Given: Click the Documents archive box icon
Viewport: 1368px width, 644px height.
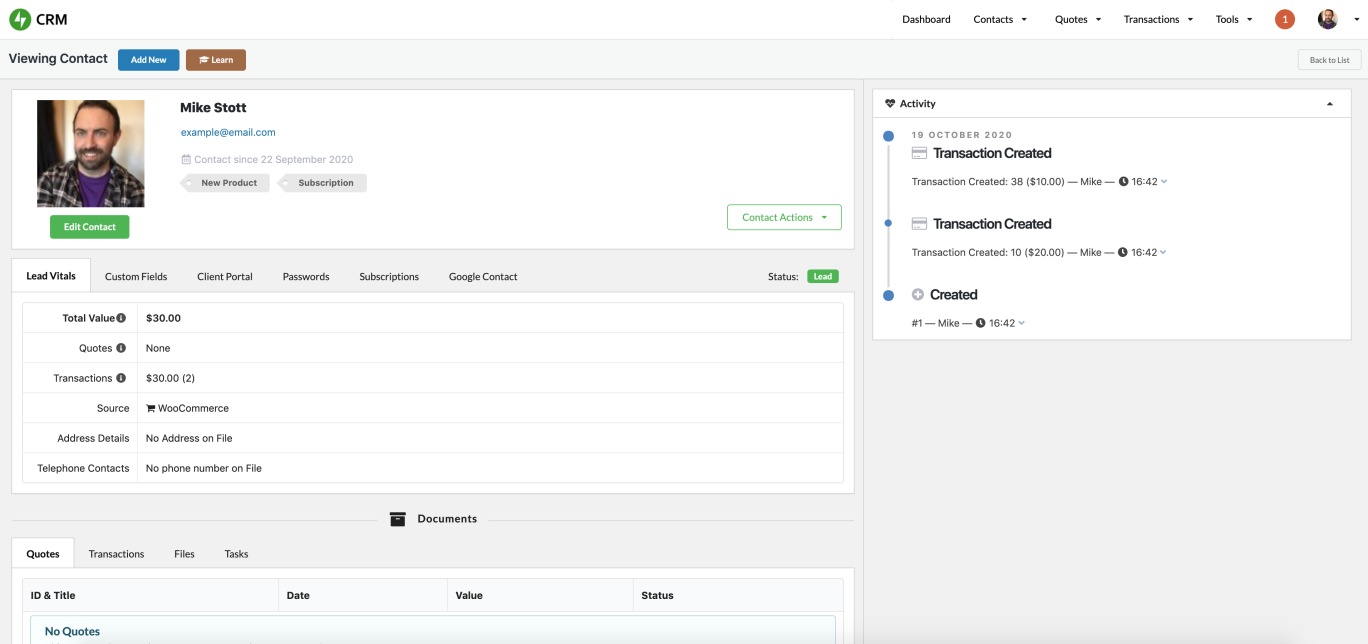Looking at the screenshot, I should click(x=398, y=519).
